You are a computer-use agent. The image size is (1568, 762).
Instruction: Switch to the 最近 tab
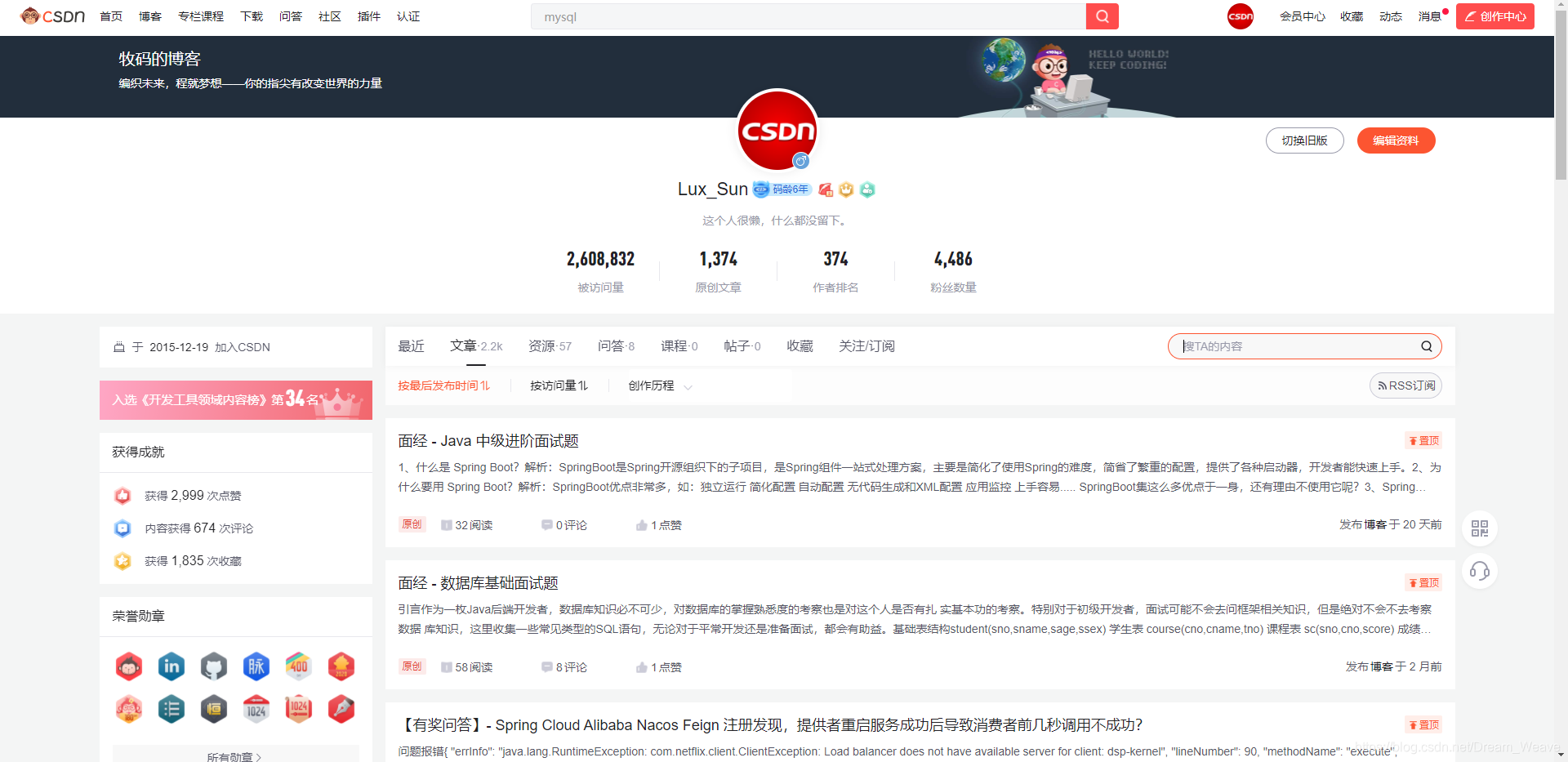point(411,346)
